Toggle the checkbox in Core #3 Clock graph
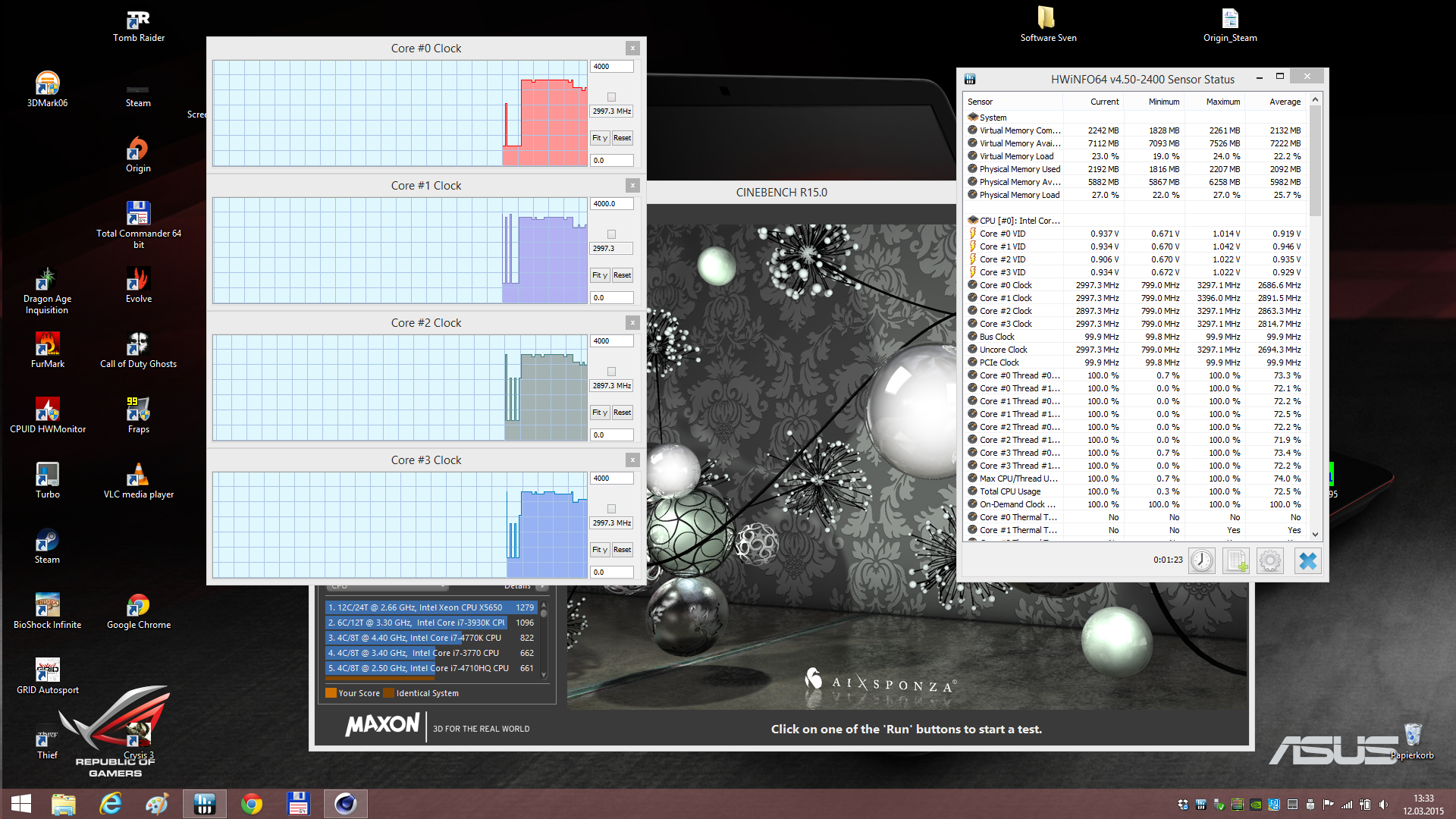Image resolution: width=1456 pixels, height=819 pixels. [611, 509]
